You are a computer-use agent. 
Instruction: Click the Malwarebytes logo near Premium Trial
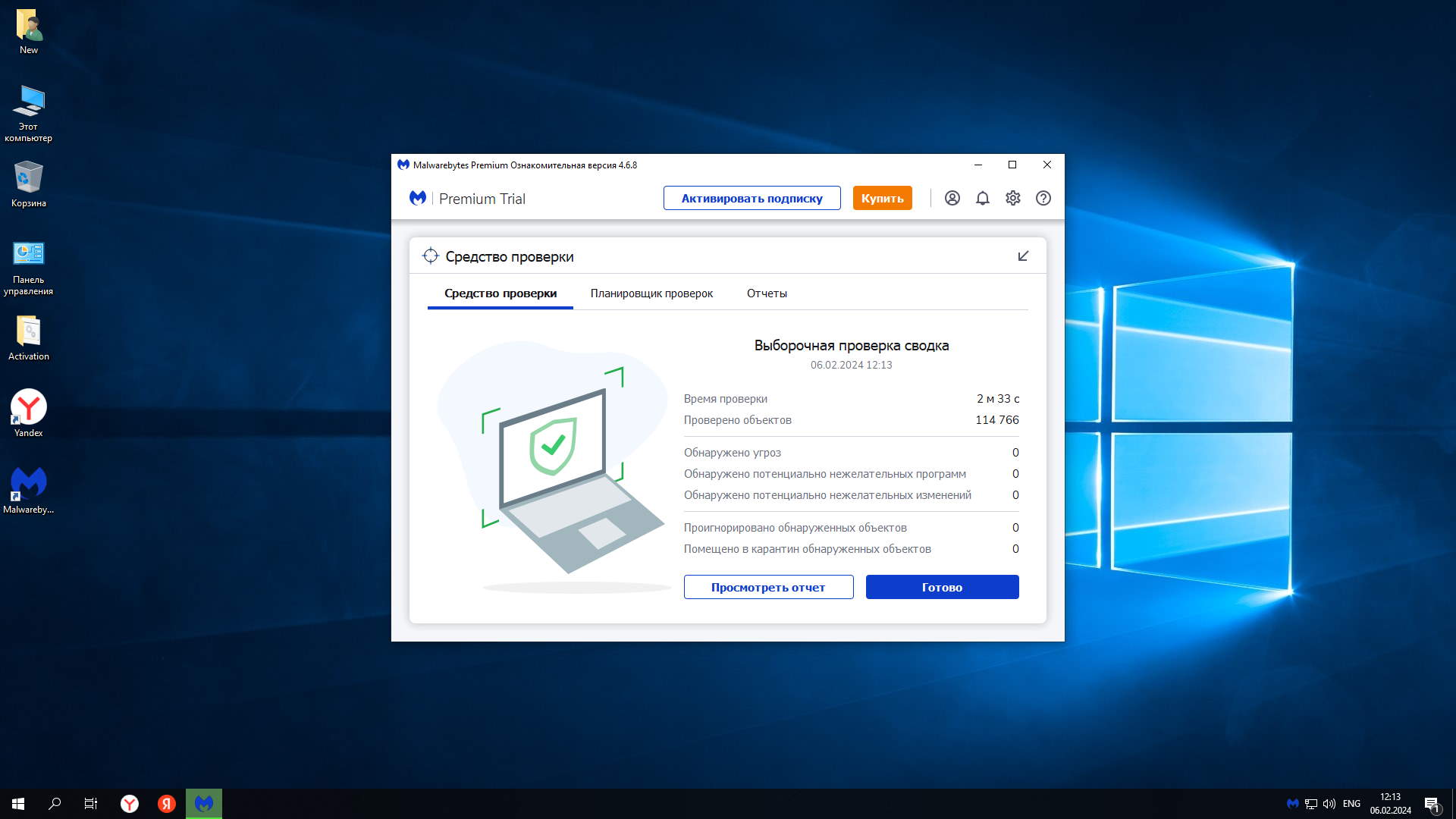[x=418, y=198]
